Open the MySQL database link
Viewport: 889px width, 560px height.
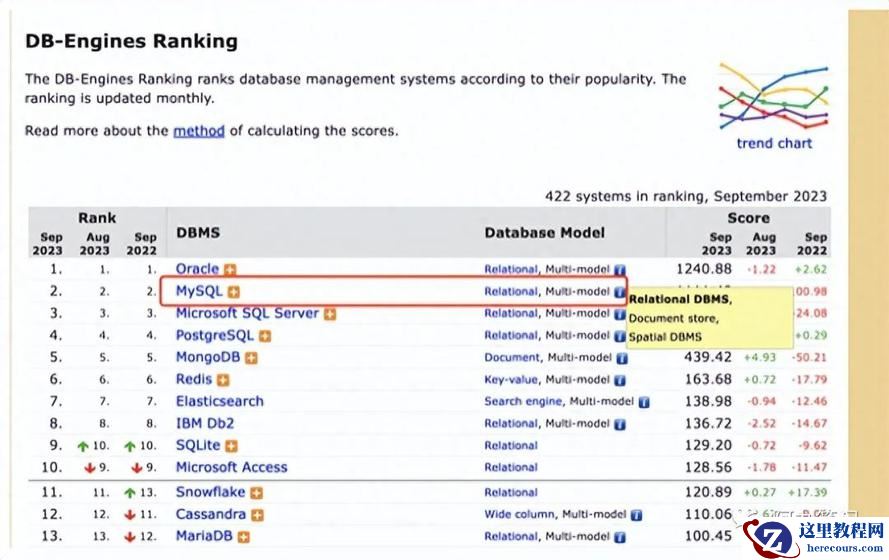click(198, 291)
